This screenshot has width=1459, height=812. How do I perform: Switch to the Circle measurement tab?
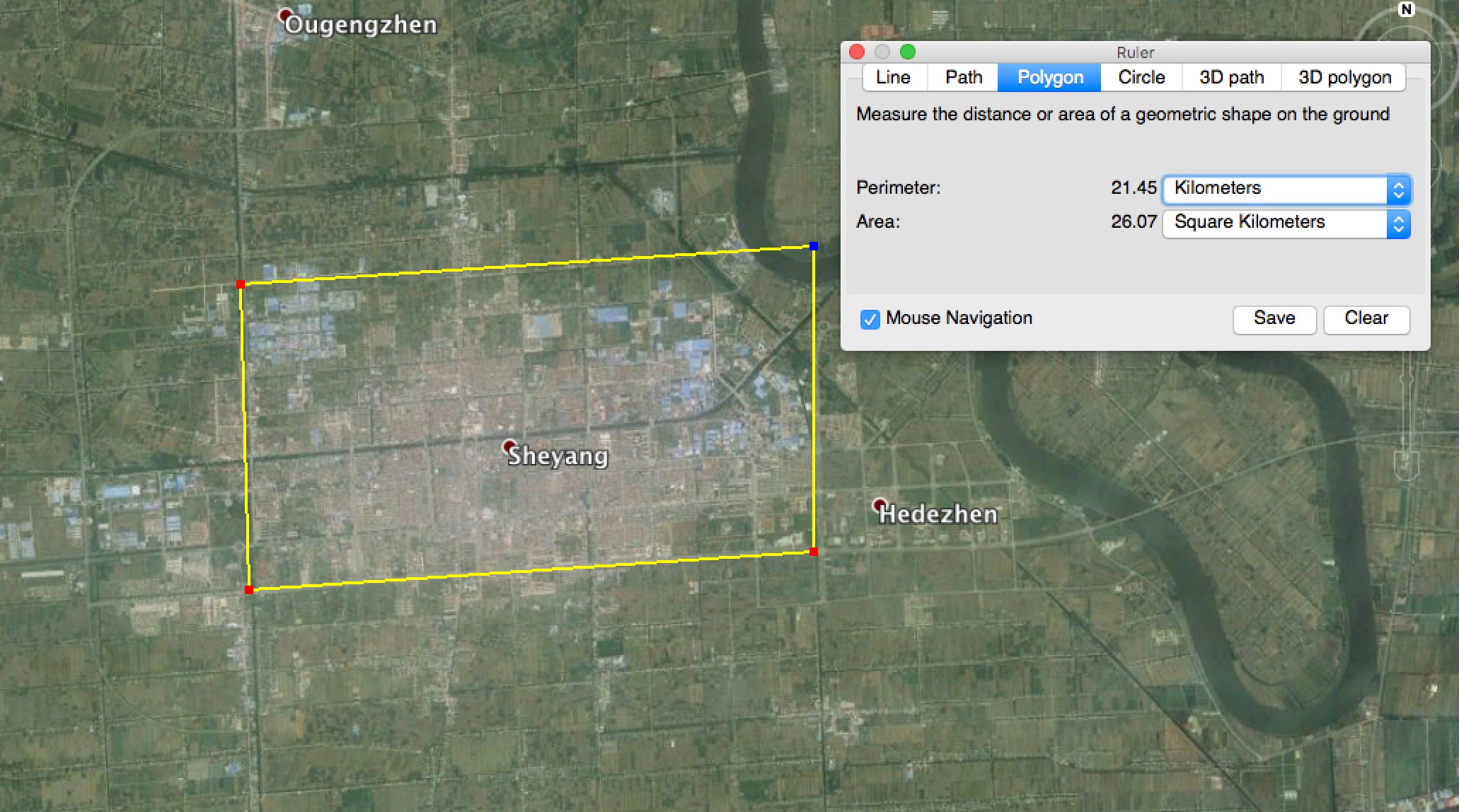pos(1141,77)
